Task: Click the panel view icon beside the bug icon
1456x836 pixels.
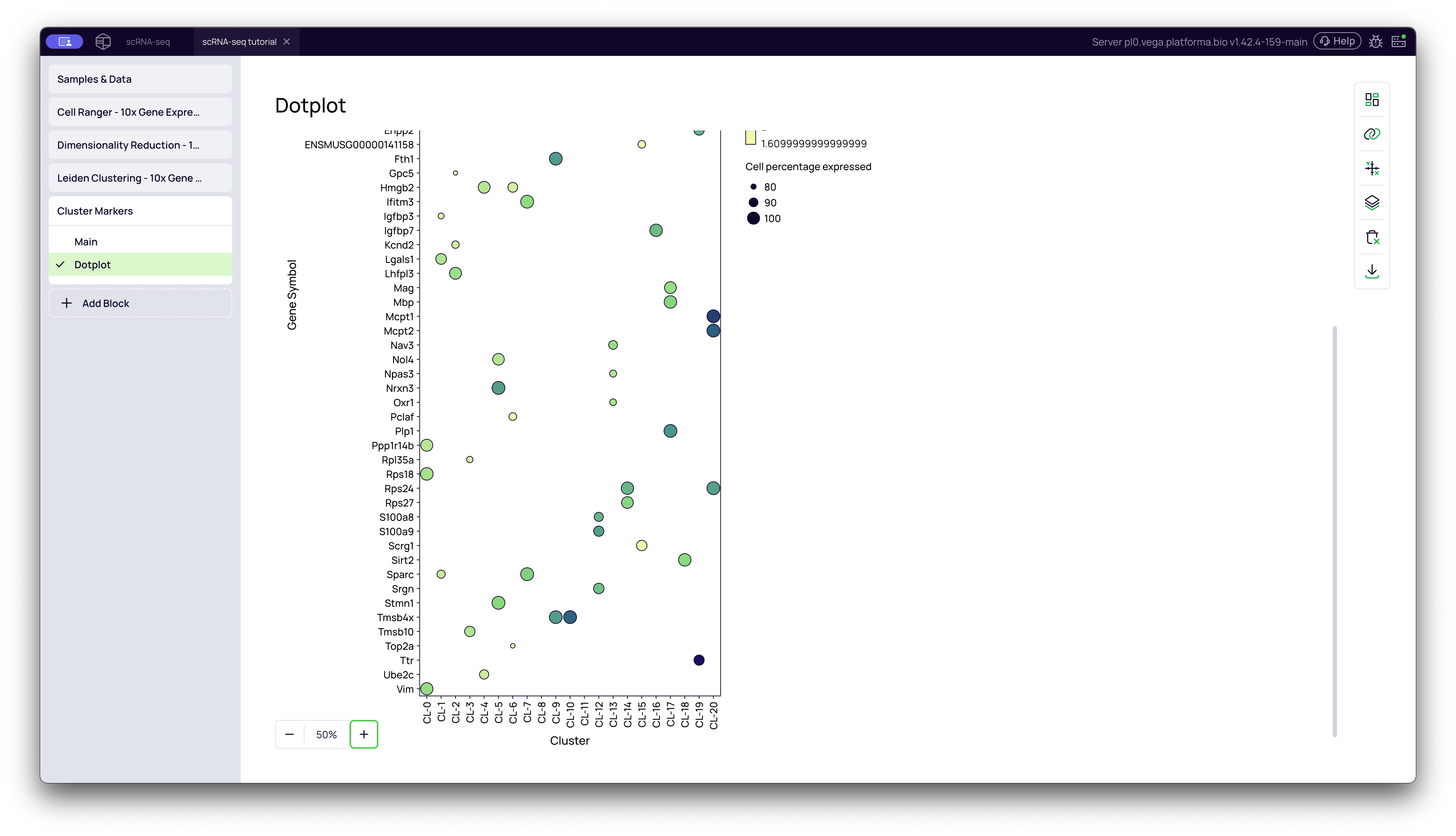Action: [x=1399, y=41]
